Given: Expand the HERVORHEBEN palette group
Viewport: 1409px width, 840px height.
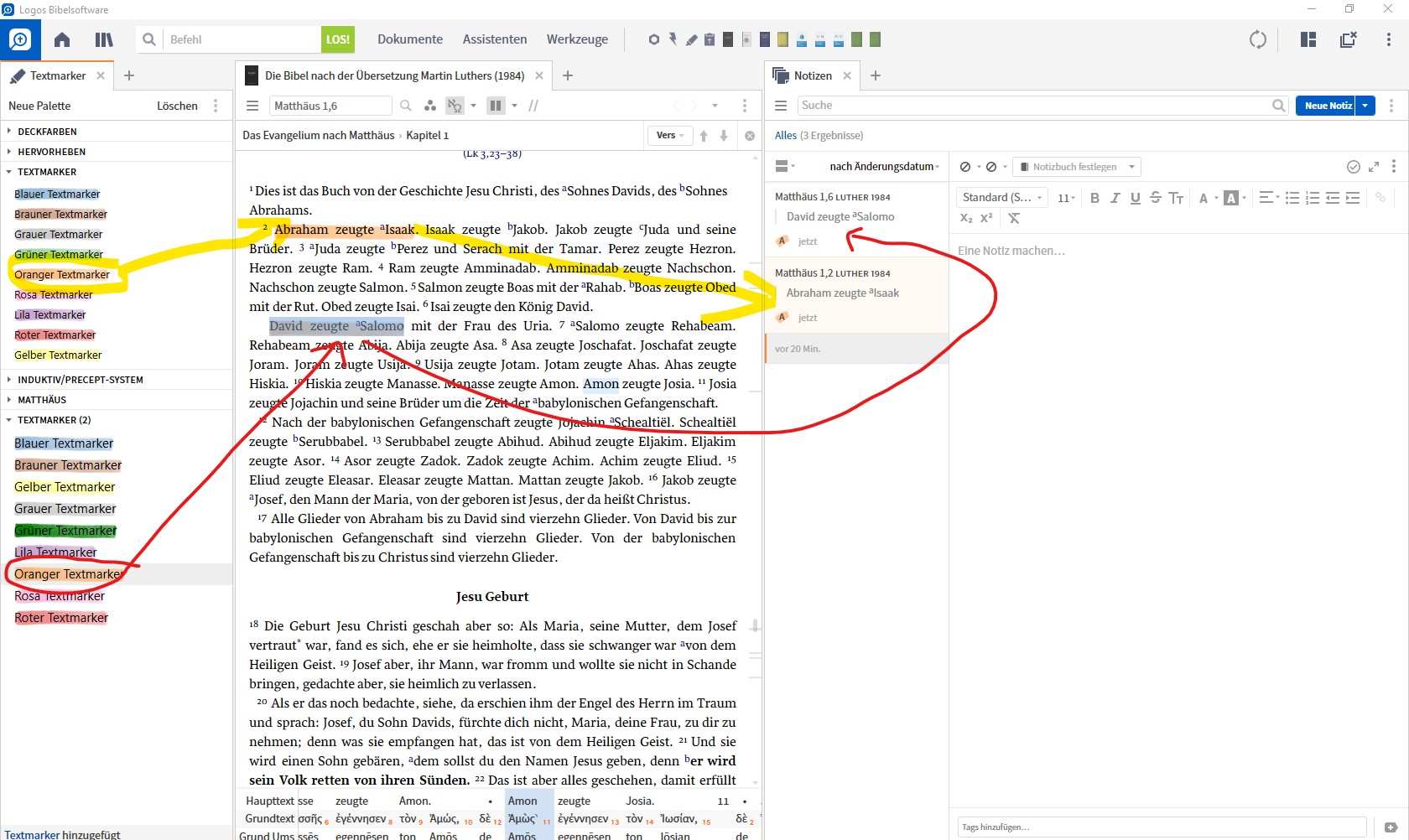Looking at the screenshot, I should [51, 152].
